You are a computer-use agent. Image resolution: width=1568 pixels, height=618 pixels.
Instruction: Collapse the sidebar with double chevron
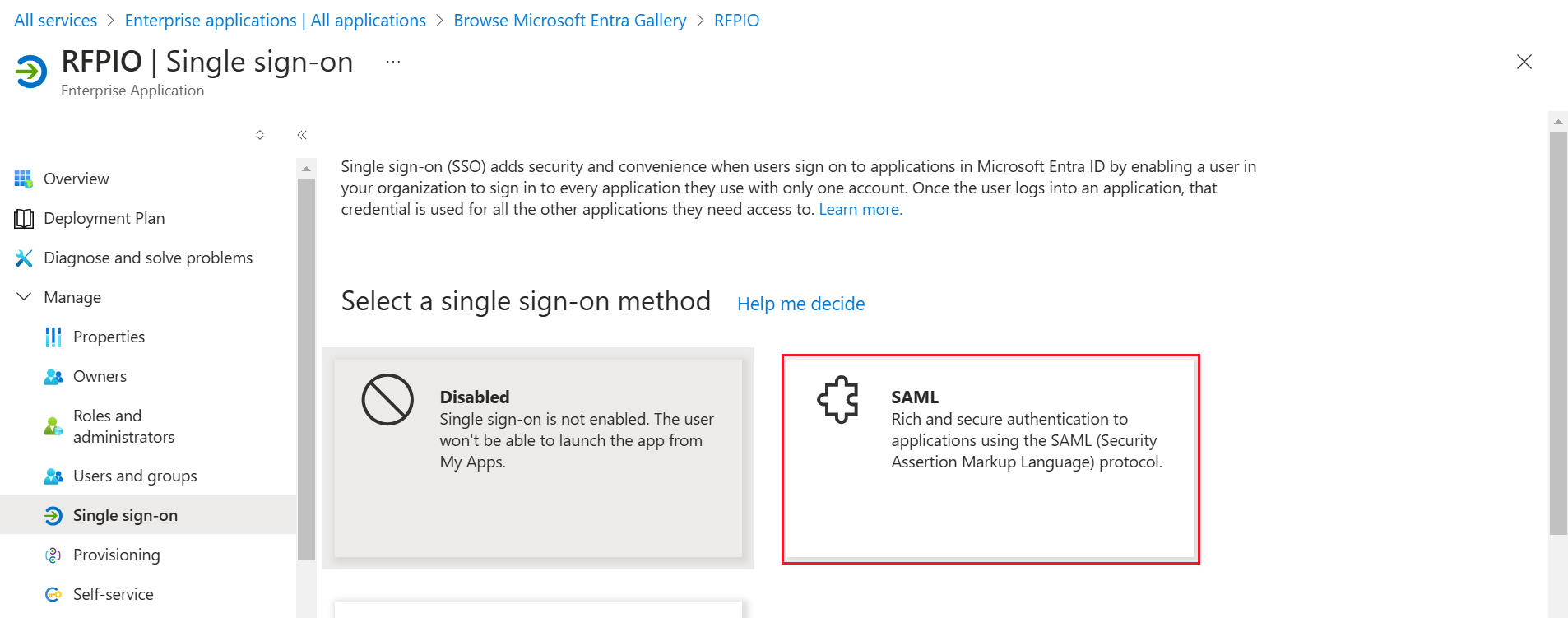coord(302,135)
